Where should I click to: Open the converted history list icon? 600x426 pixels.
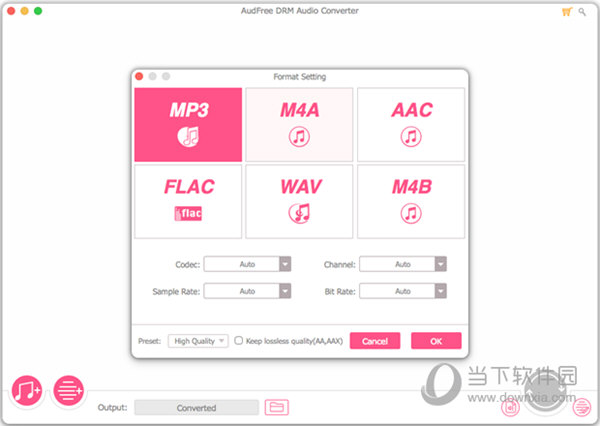tap(582, 407)
